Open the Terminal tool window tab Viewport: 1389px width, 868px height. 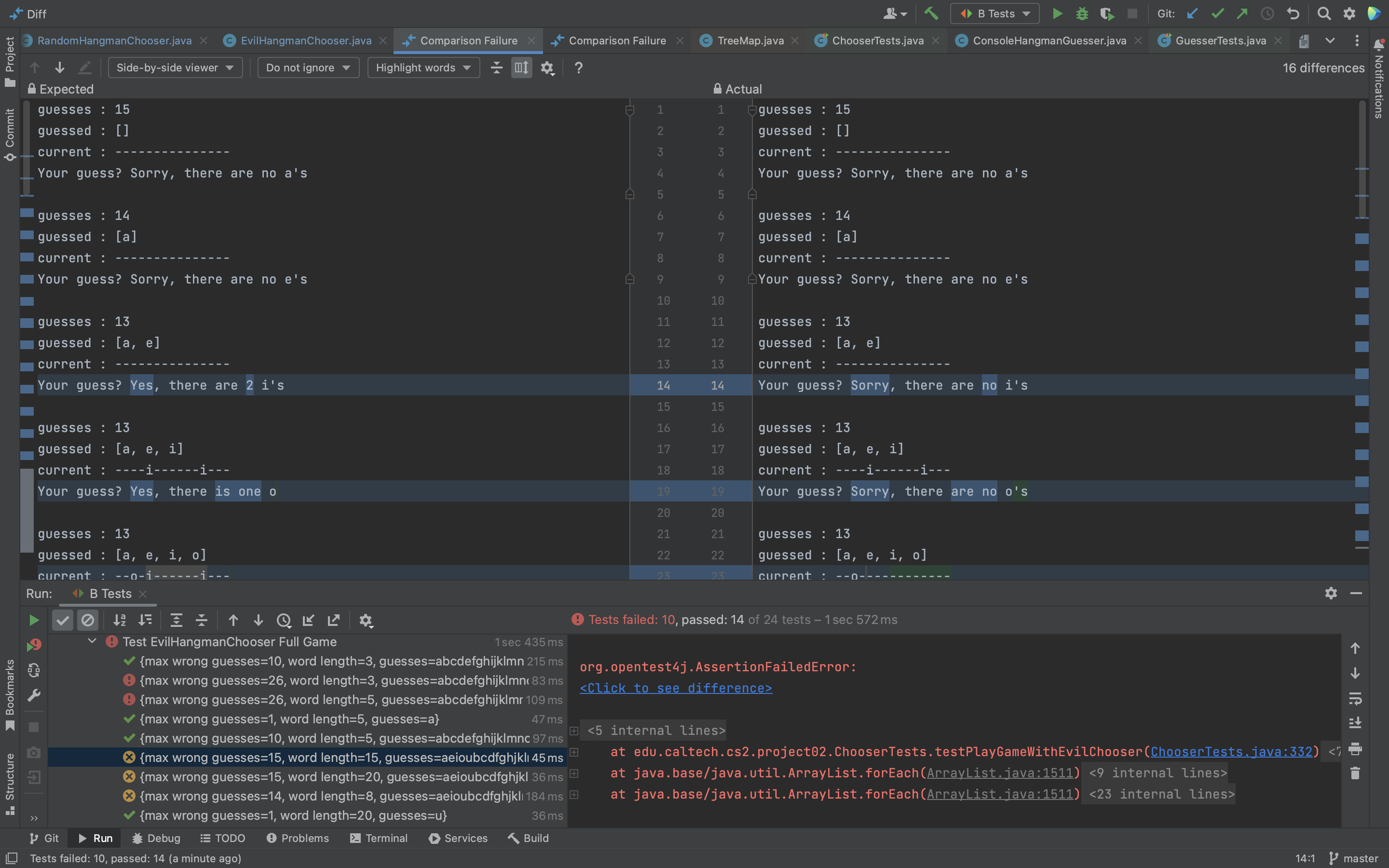(379, 838)
